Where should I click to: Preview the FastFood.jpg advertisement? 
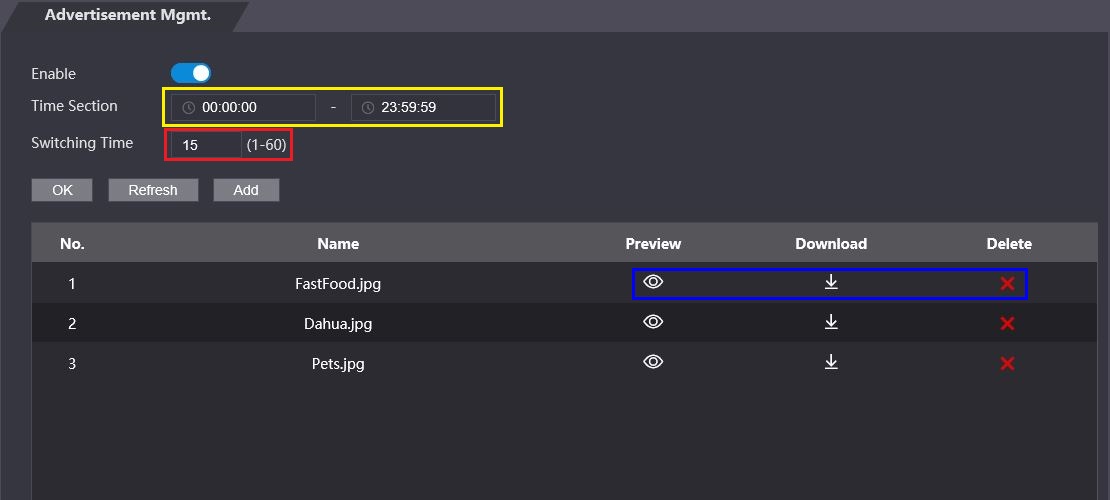point(653,283)
